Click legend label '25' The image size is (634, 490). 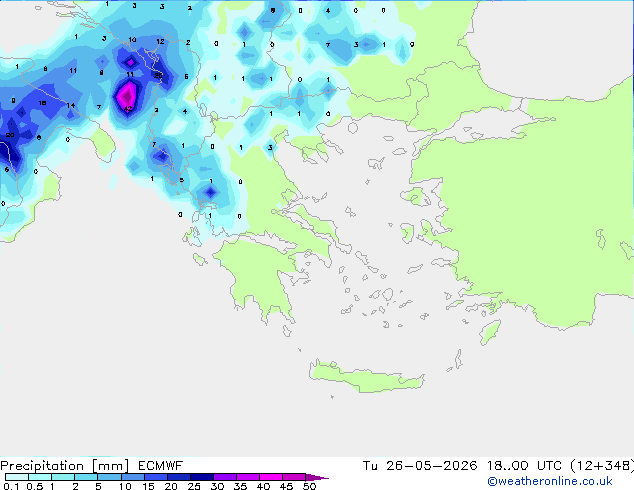[x=194, y=486]
